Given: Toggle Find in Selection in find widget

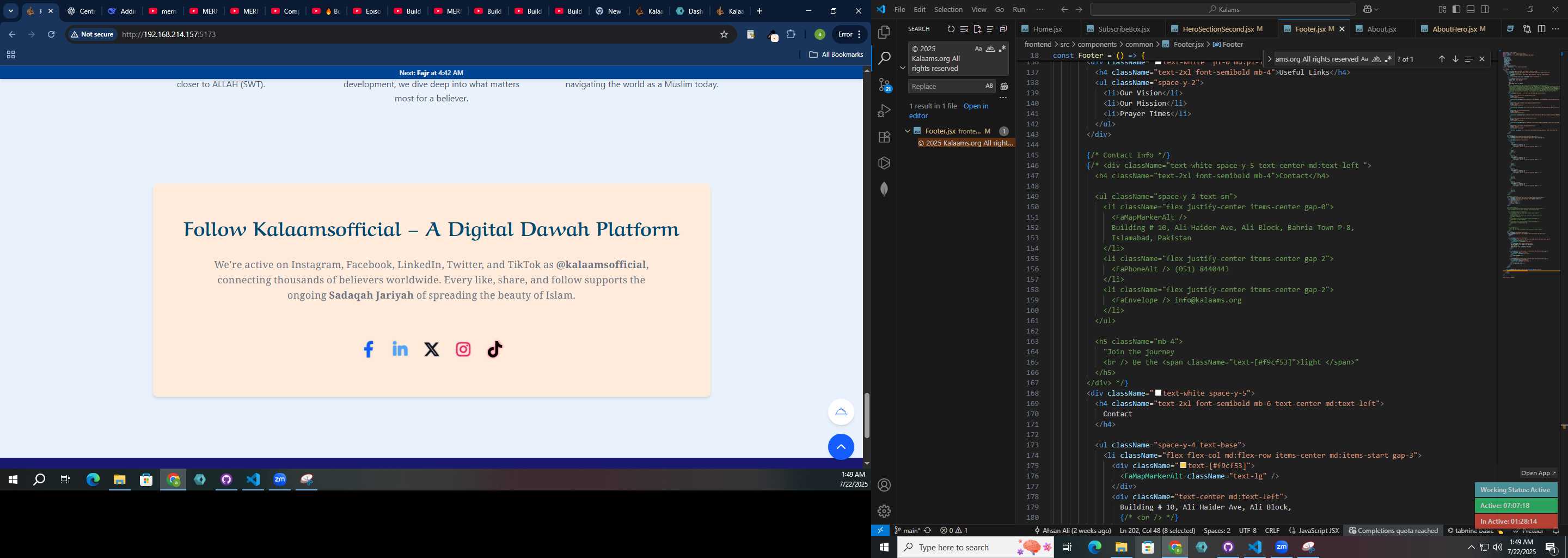Looking at the screenshot, I should click(x=1468, y=59).
